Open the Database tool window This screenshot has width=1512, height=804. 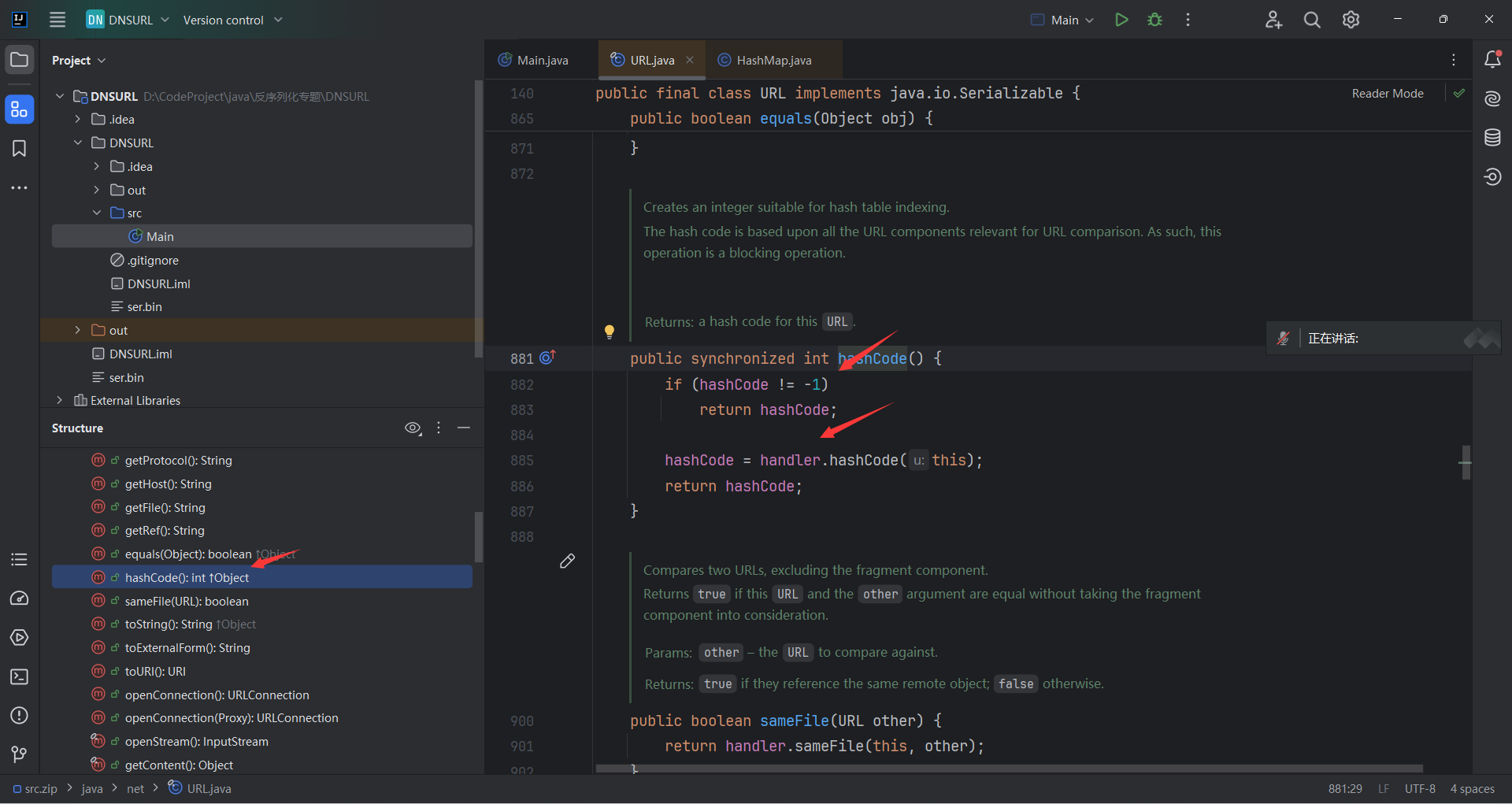point(1492,138)
